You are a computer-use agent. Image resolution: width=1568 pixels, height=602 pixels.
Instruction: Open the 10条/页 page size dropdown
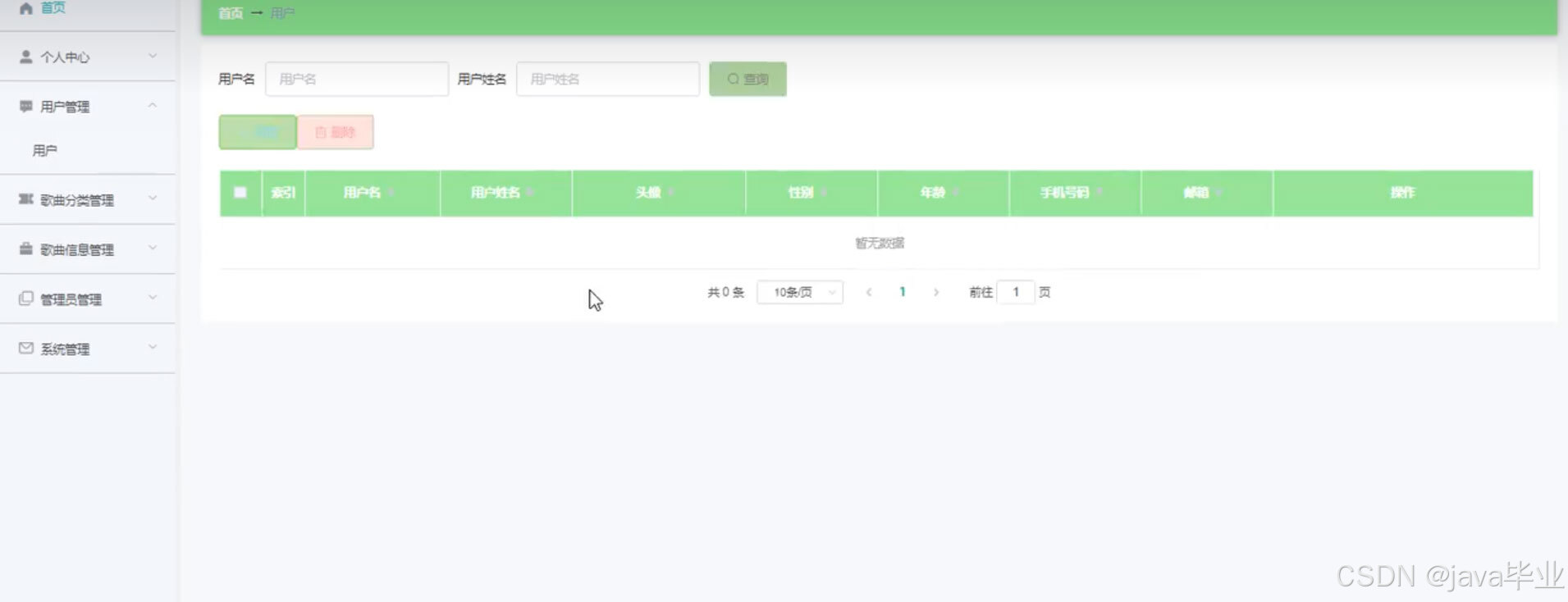tap(800, 292)
